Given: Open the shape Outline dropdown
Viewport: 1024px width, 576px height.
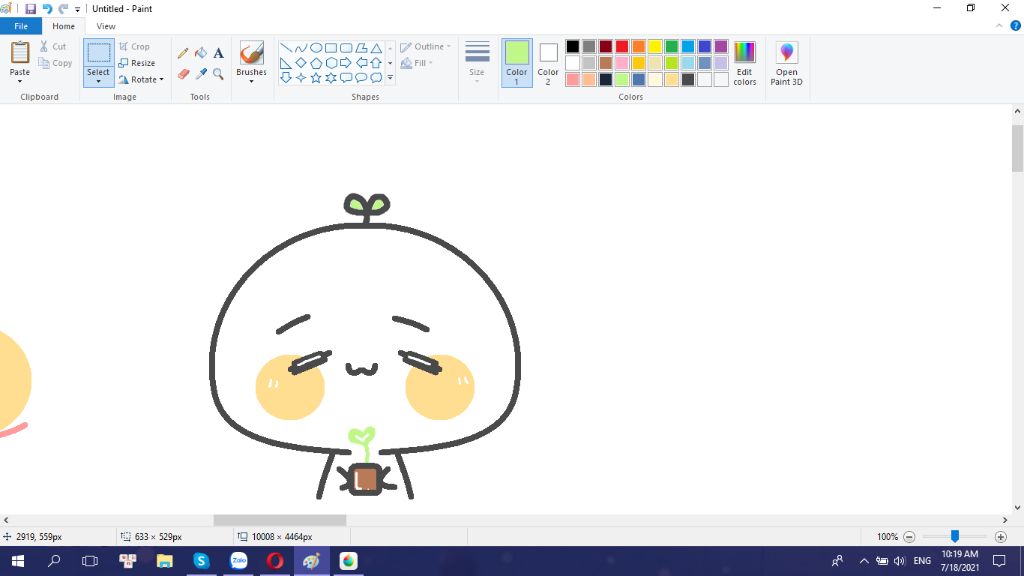Looking at the screenshot, I should (425, 46).
